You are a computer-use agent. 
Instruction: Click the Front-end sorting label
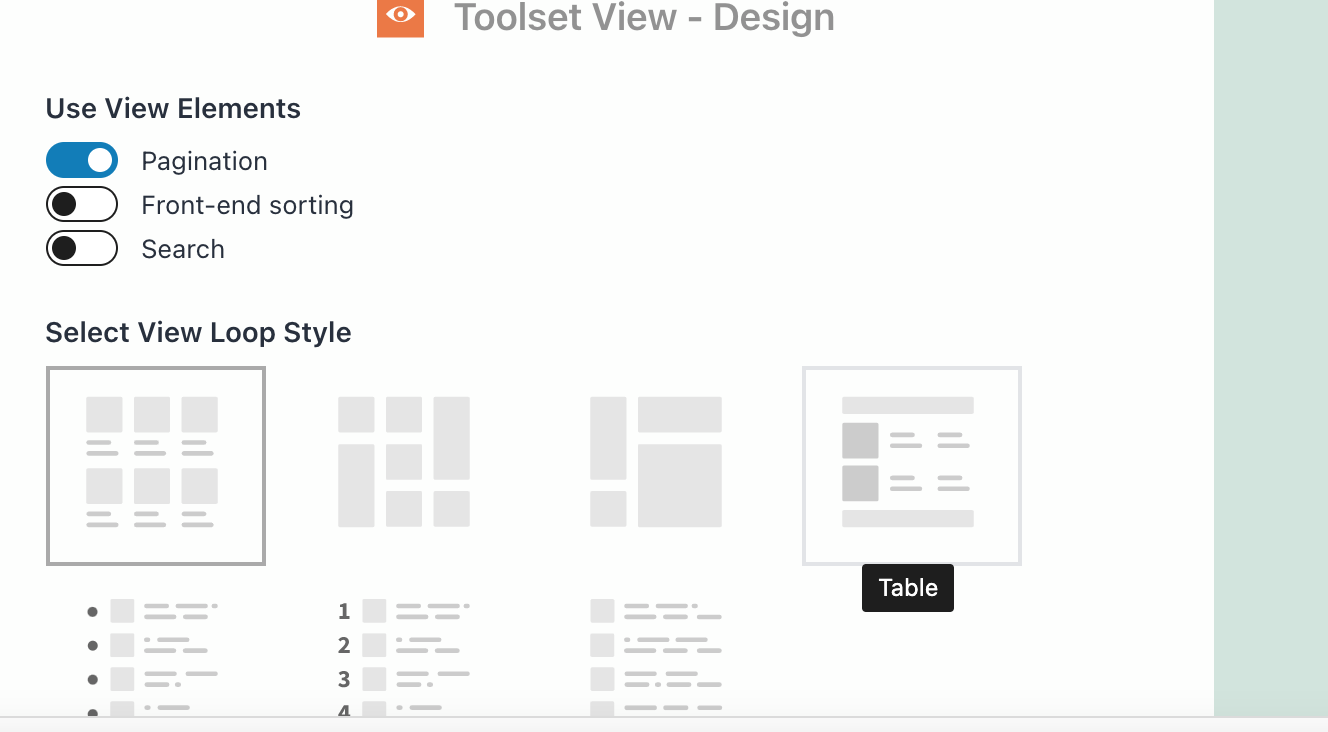click(x=247, y=205)
